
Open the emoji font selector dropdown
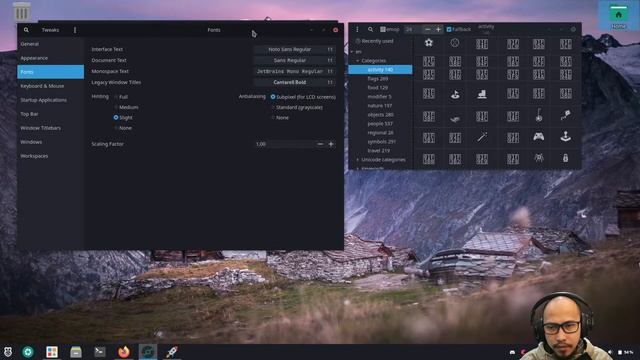[390, 29]
